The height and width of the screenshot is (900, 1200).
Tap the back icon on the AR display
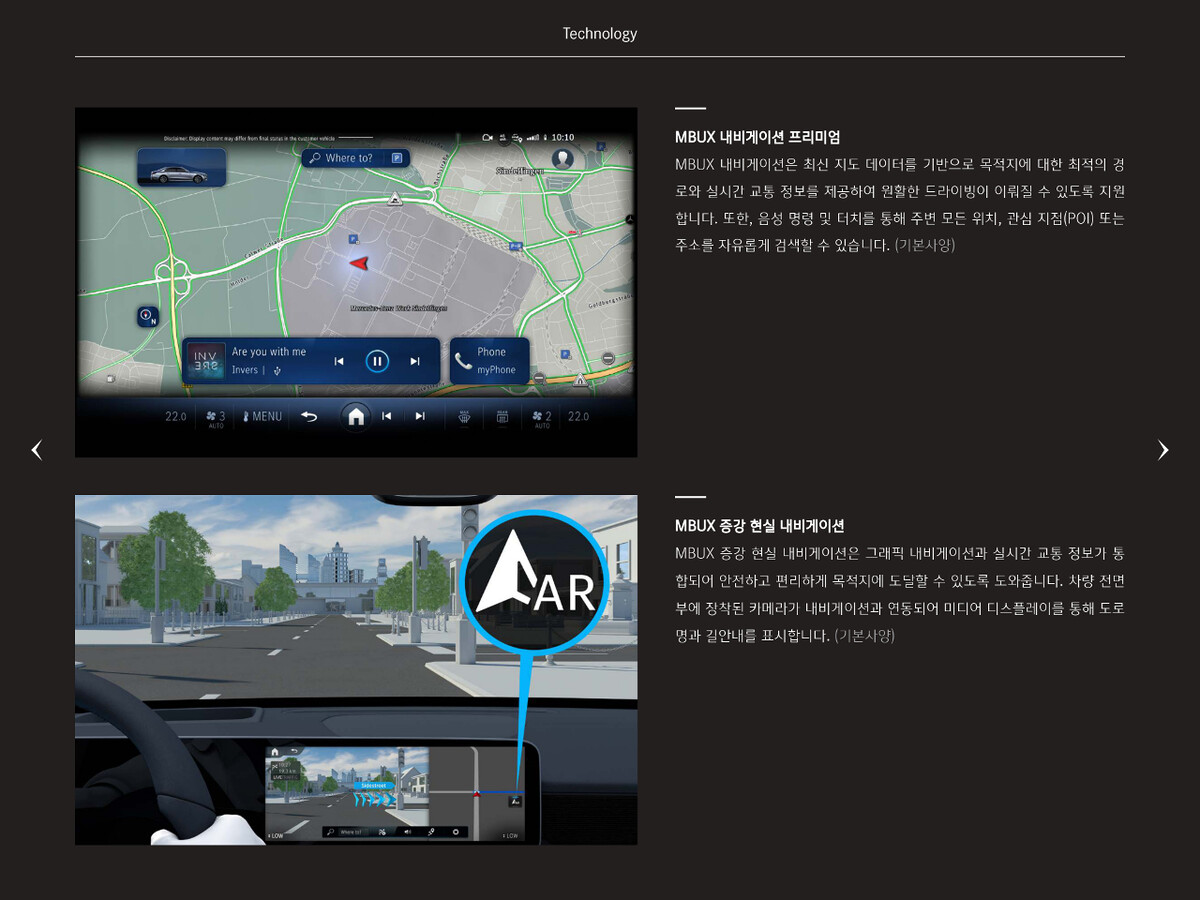pyautogui.click(x=293, y=751)
